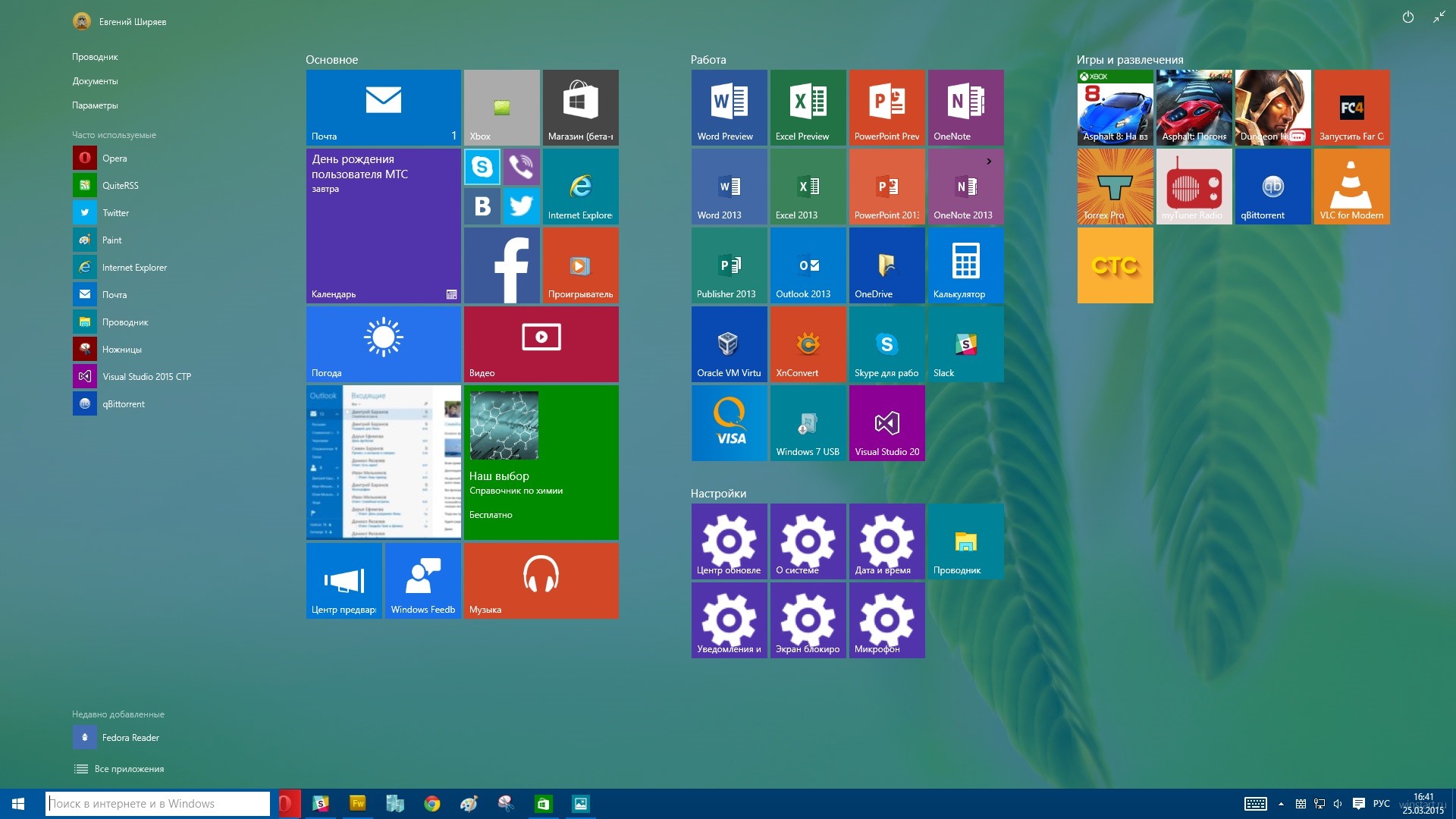Click the Основное group title

coord(331,59)
